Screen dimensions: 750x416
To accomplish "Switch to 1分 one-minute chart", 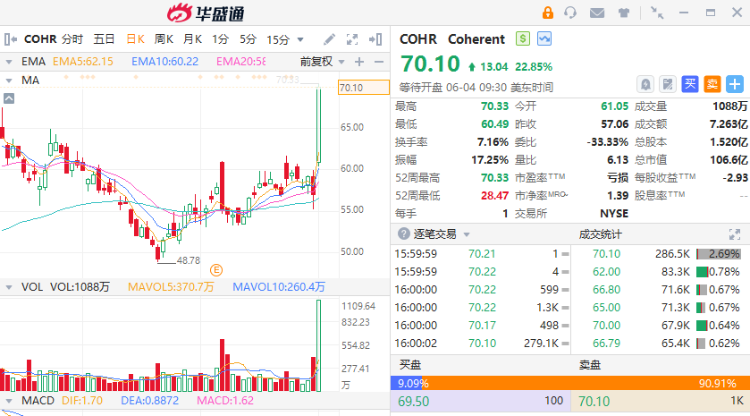I will pyautogui.click(x=220, y=39).
